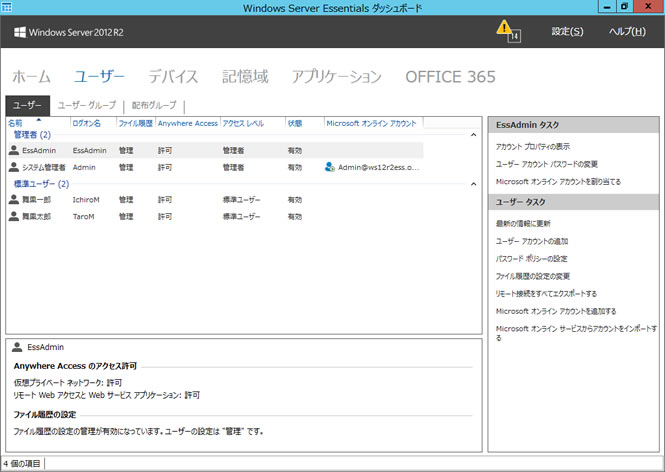Click Microsoft オンライン アカウントを割り当てる task

[559, 182]
